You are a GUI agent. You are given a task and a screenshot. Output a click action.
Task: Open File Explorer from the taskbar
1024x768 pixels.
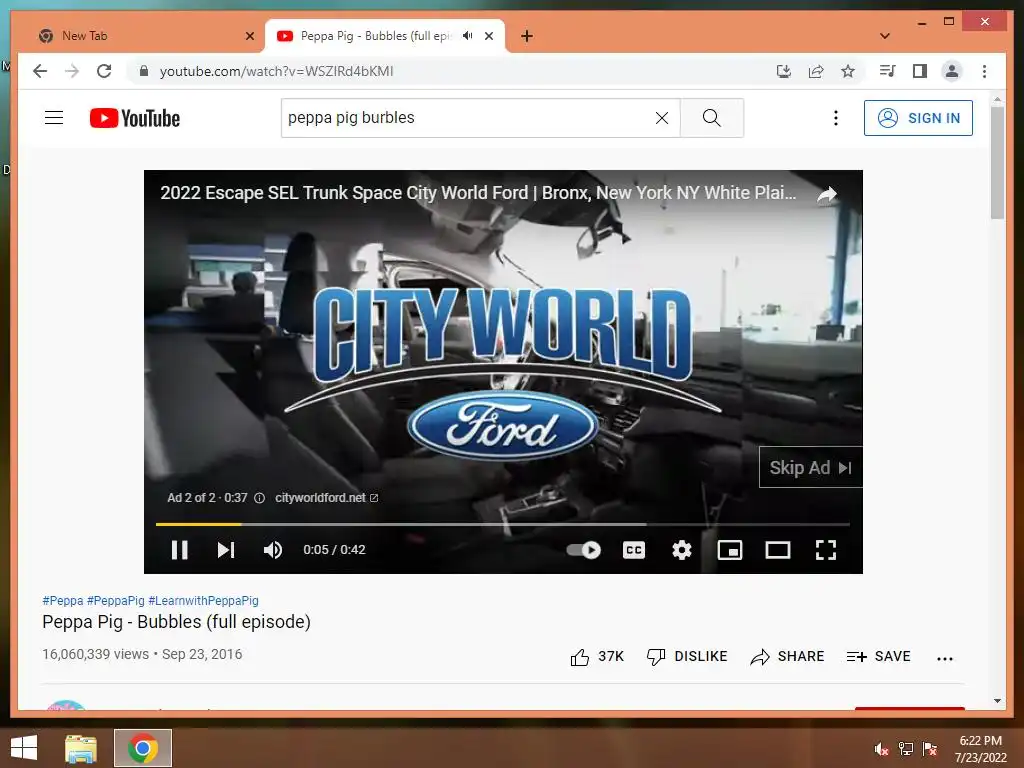[81, 748]
